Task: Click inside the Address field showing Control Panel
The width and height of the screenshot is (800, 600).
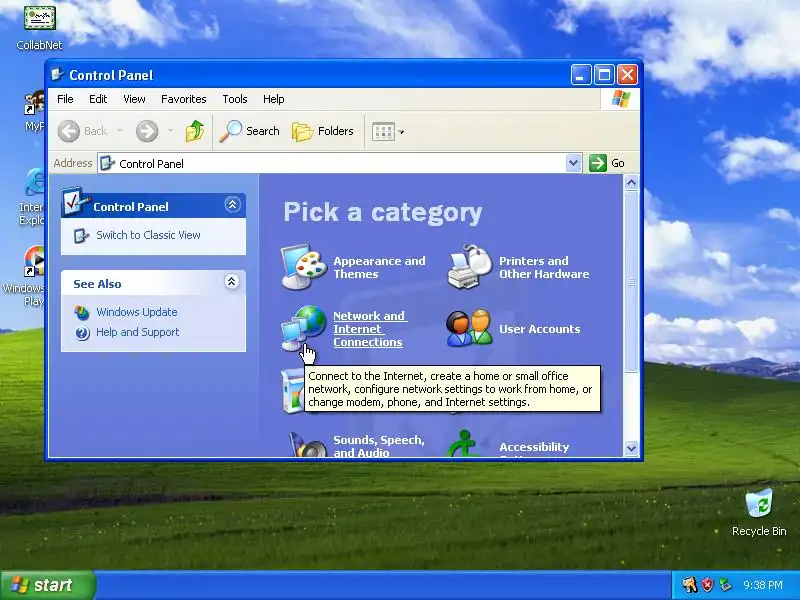Action: click(x=332, y=163)
